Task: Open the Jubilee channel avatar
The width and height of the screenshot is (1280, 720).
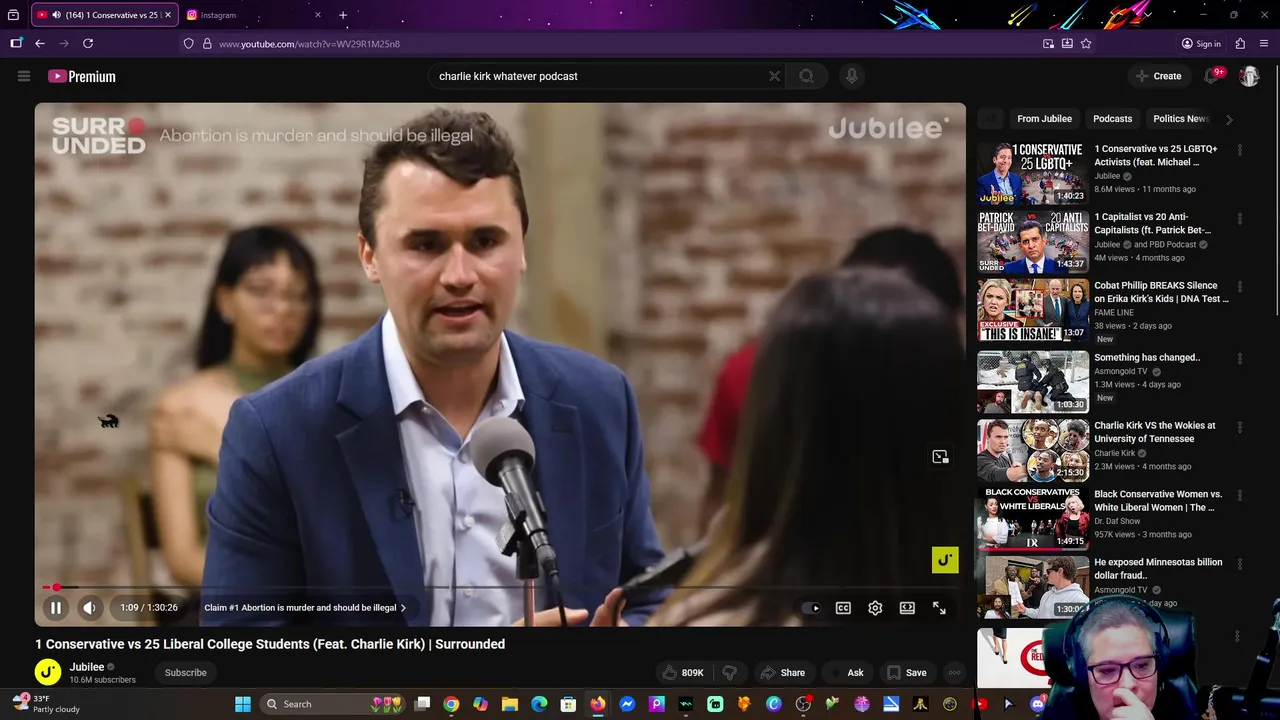Action: [x=48, y=672]
